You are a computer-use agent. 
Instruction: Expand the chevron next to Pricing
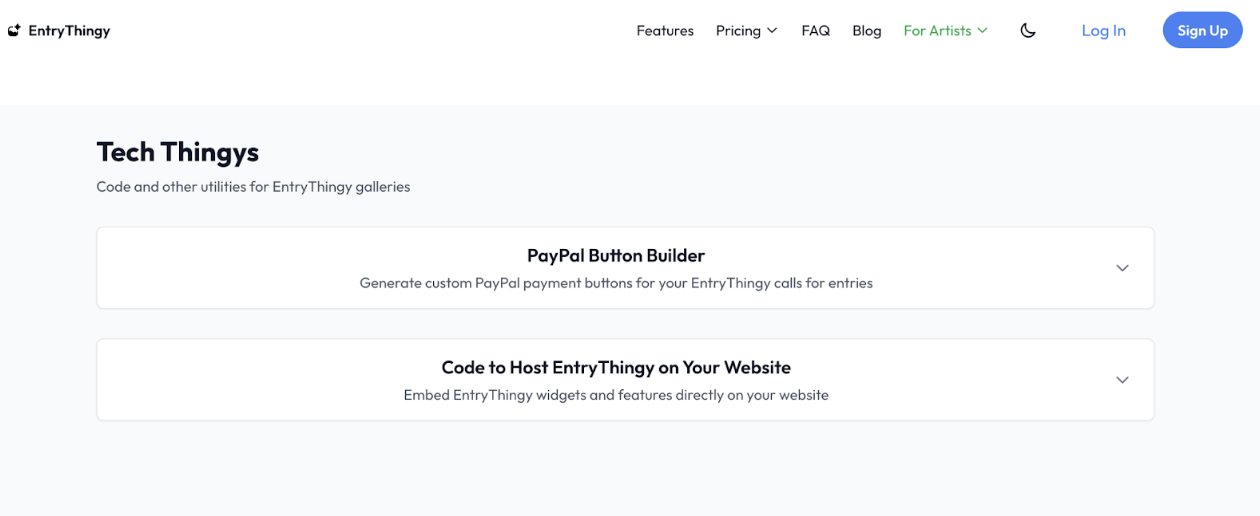[772, 31]
